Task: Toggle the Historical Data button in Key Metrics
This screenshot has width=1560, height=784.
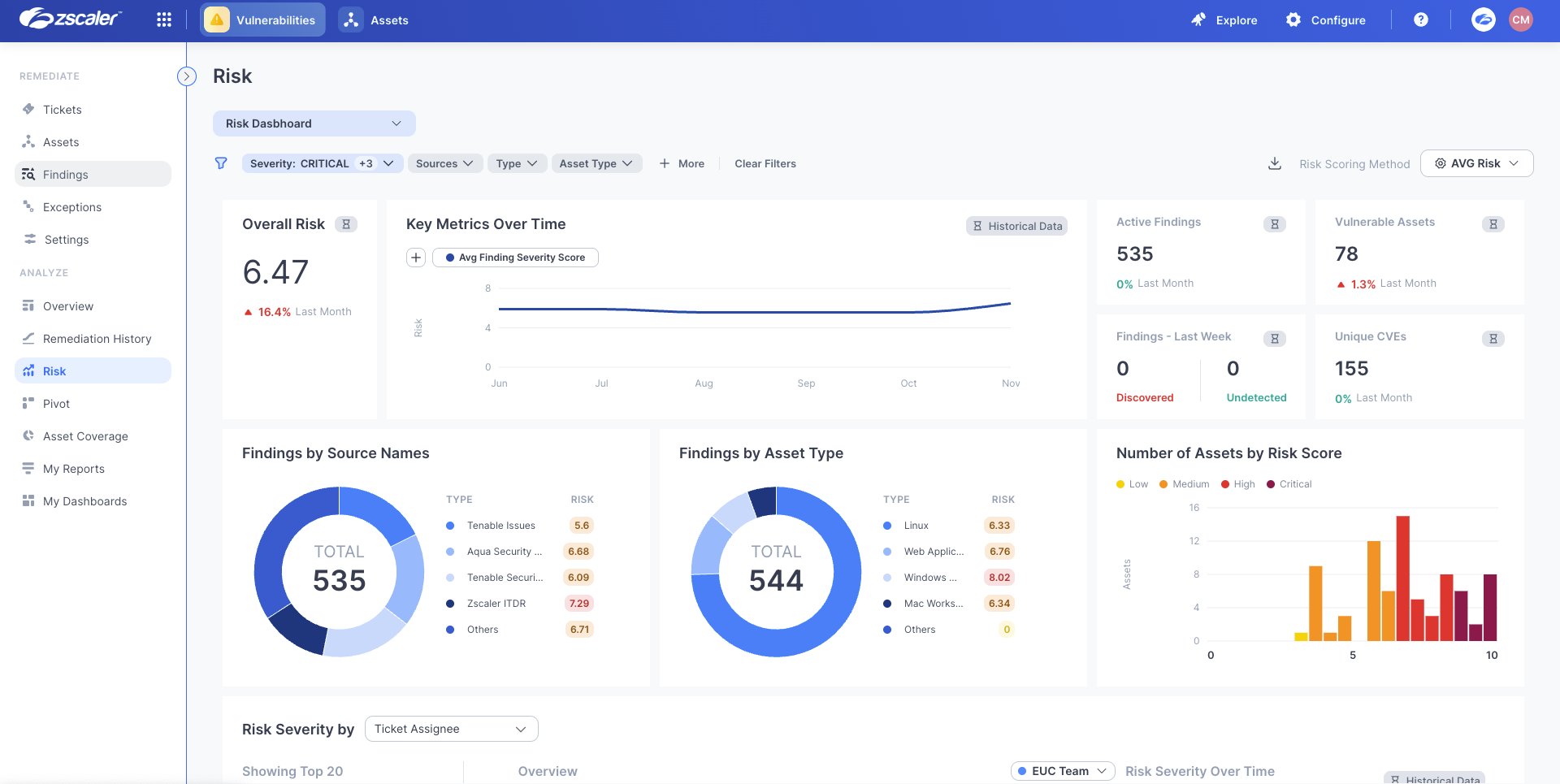Action: coord(1017,226)
